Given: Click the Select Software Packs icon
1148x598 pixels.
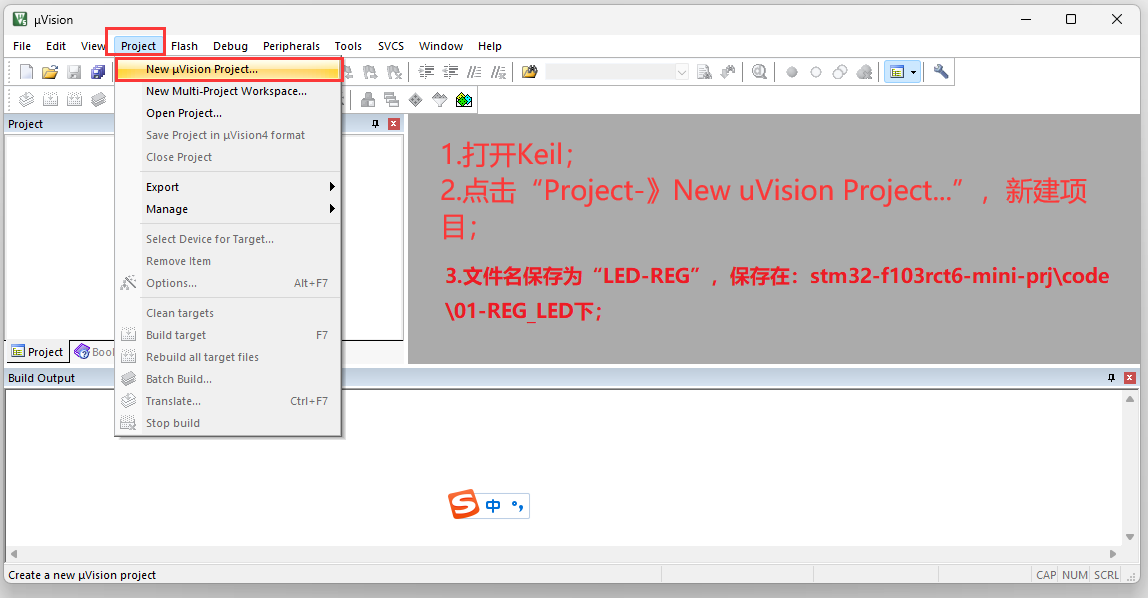Looking at the screenshot, I should pos(439,100).
